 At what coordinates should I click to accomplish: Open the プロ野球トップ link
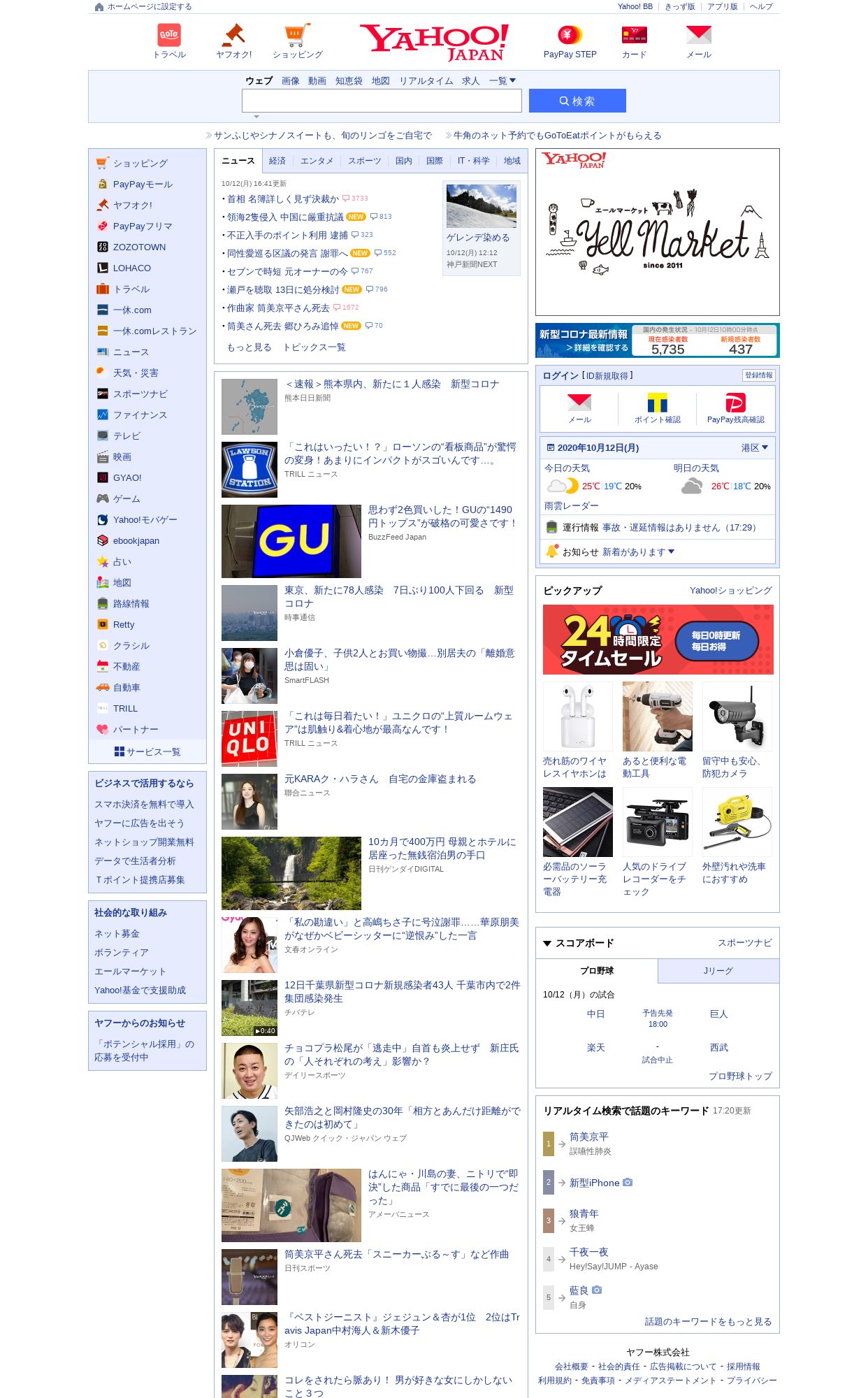740,1076
